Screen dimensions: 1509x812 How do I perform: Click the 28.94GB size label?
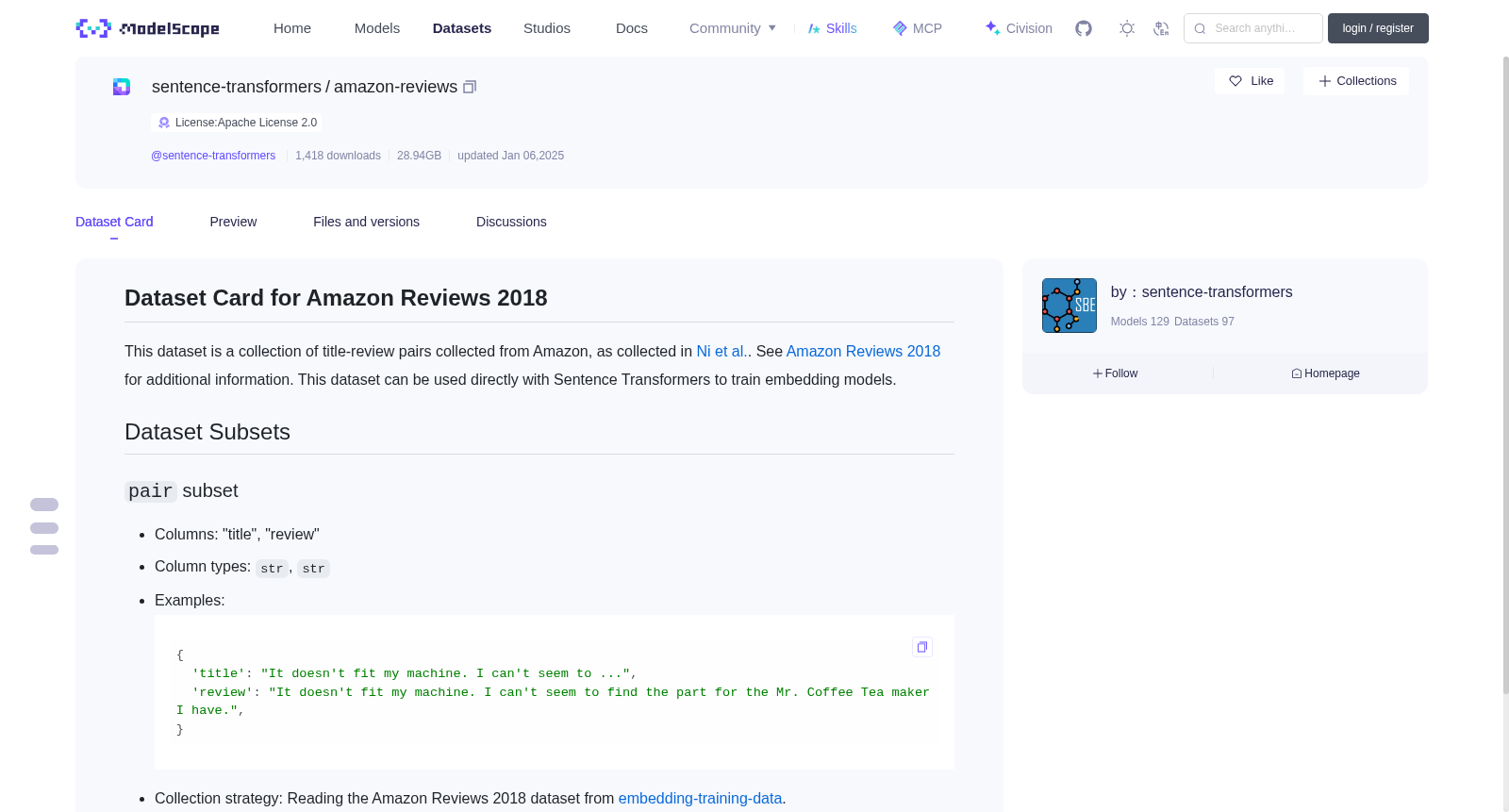[419, 156]
